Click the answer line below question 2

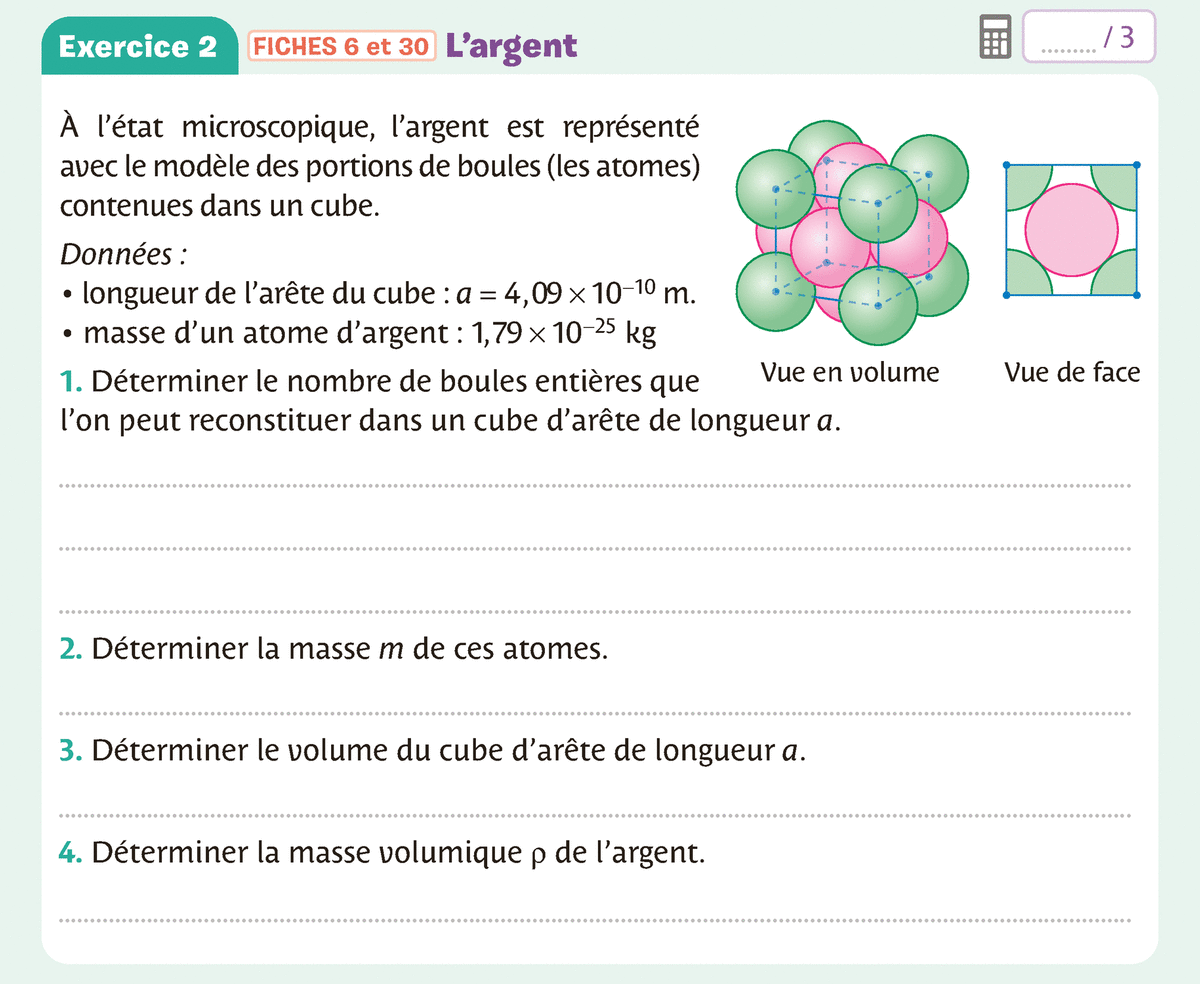pyautogui.click(x=595, y=713)
